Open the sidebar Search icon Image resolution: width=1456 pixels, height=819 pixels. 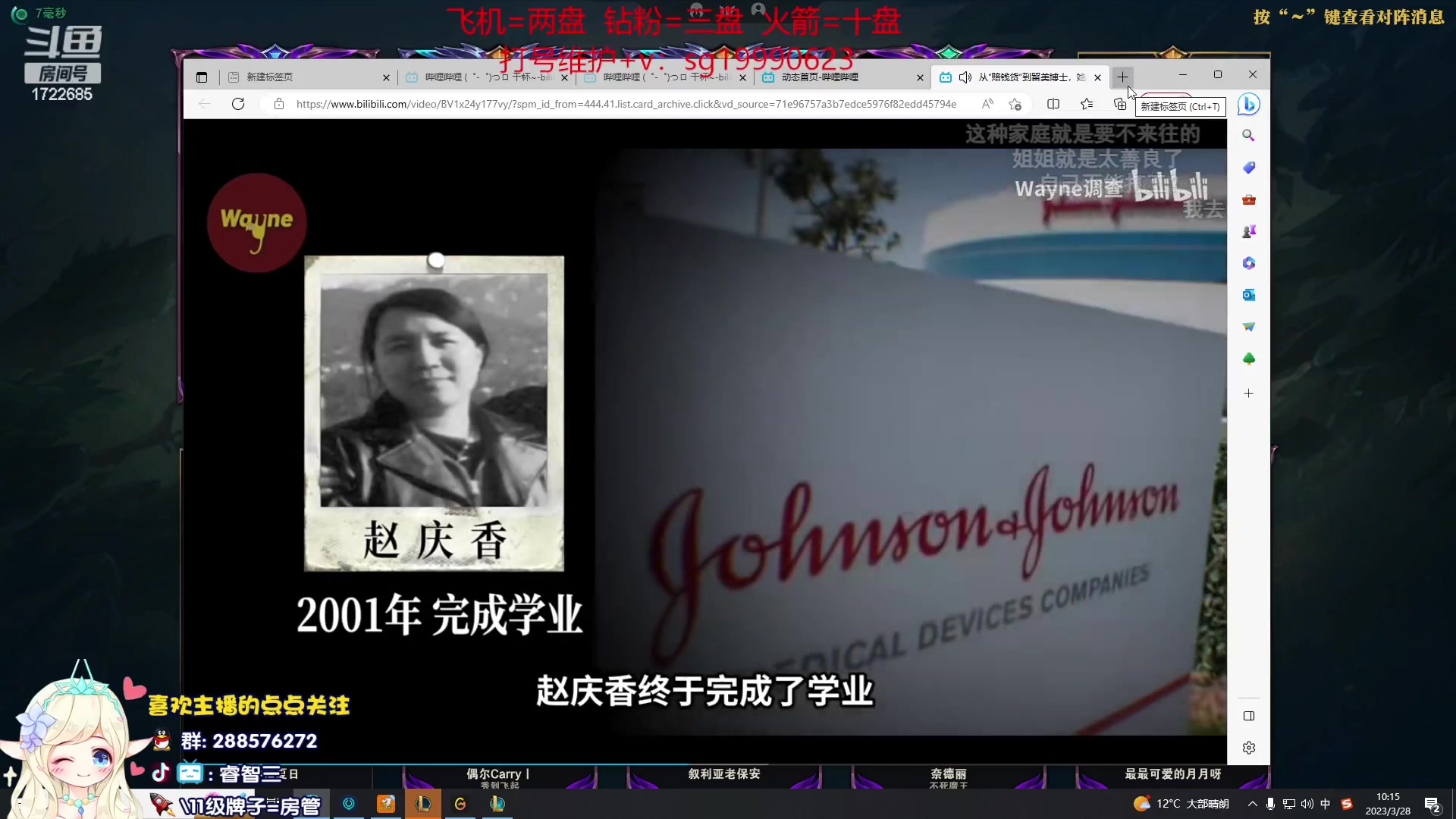[1248, 136]
